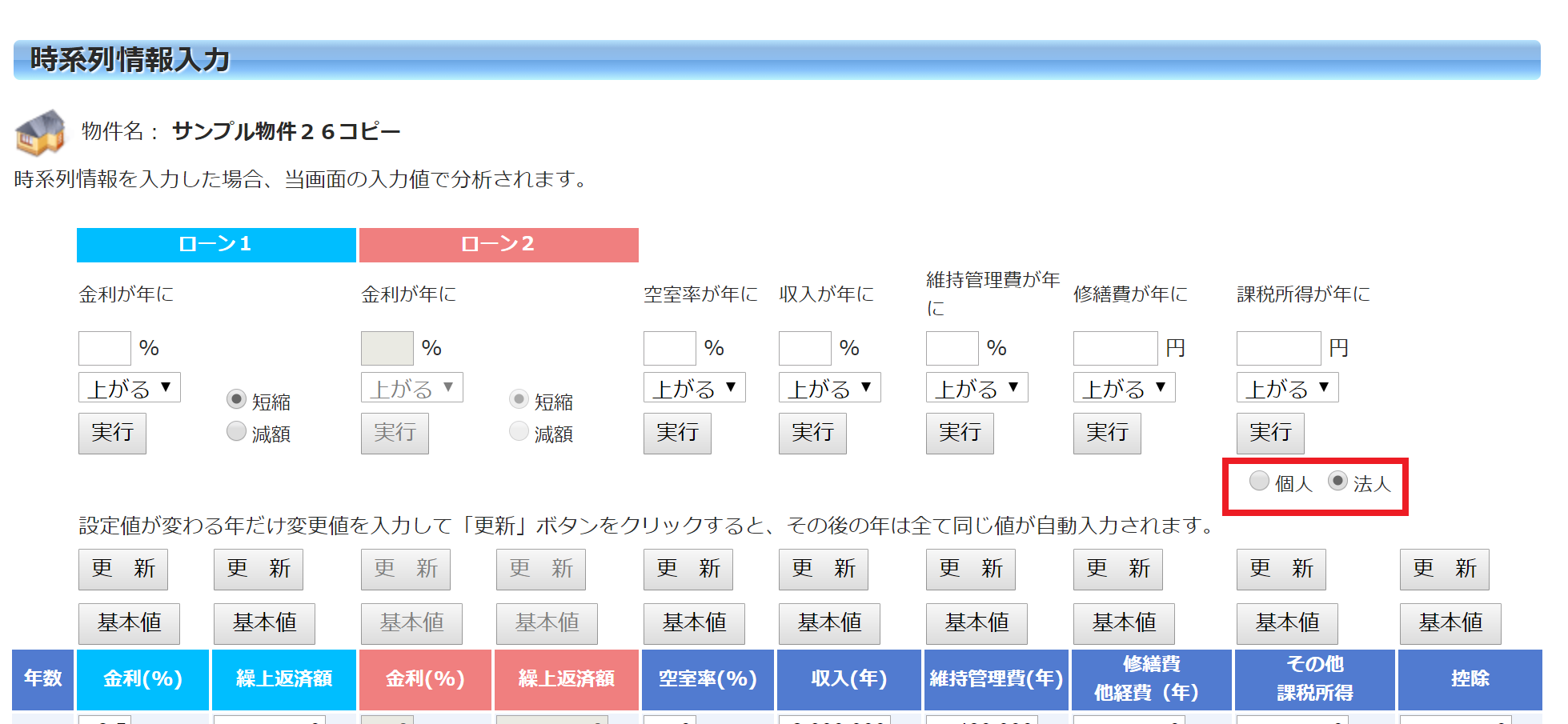The height and width of the screenshot is (724, 1568).
Task: Open the repair cost 上がる dropdown
Action: tap(1124, 388)
